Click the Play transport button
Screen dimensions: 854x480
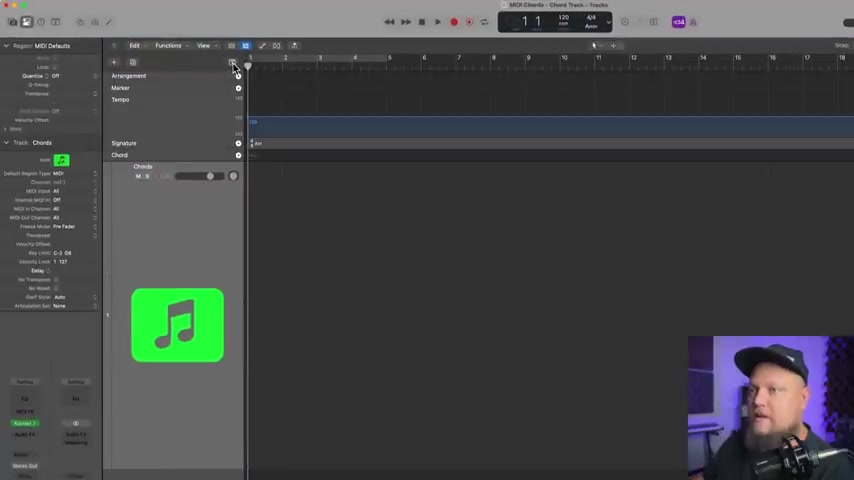(437, 22)
